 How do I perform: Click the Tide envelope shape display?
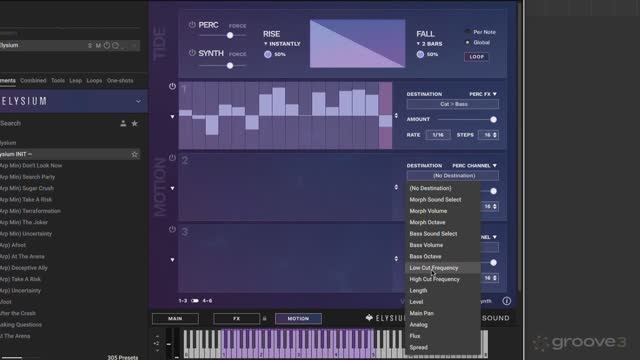click(x=358, y=44)
